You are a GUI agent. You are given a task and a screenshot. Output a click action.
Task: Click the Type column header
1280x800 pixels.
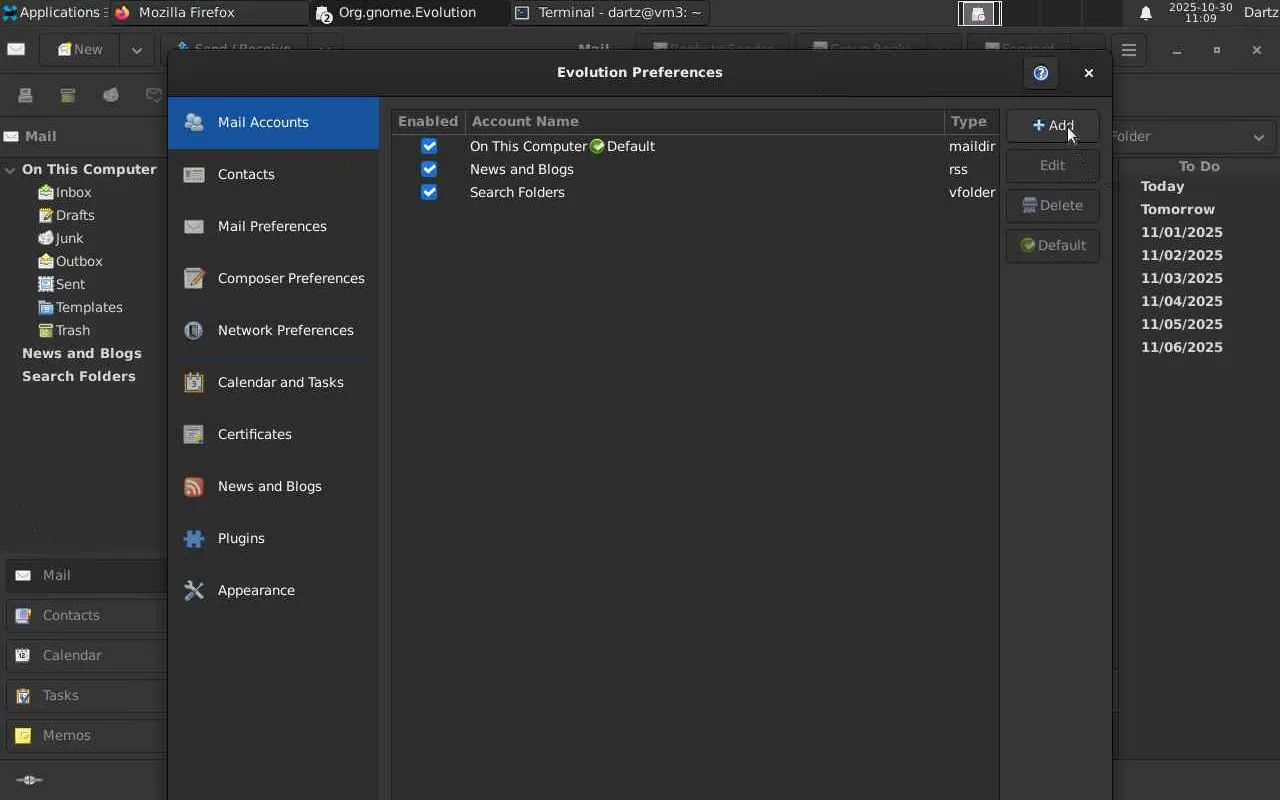tap(972, 121)
